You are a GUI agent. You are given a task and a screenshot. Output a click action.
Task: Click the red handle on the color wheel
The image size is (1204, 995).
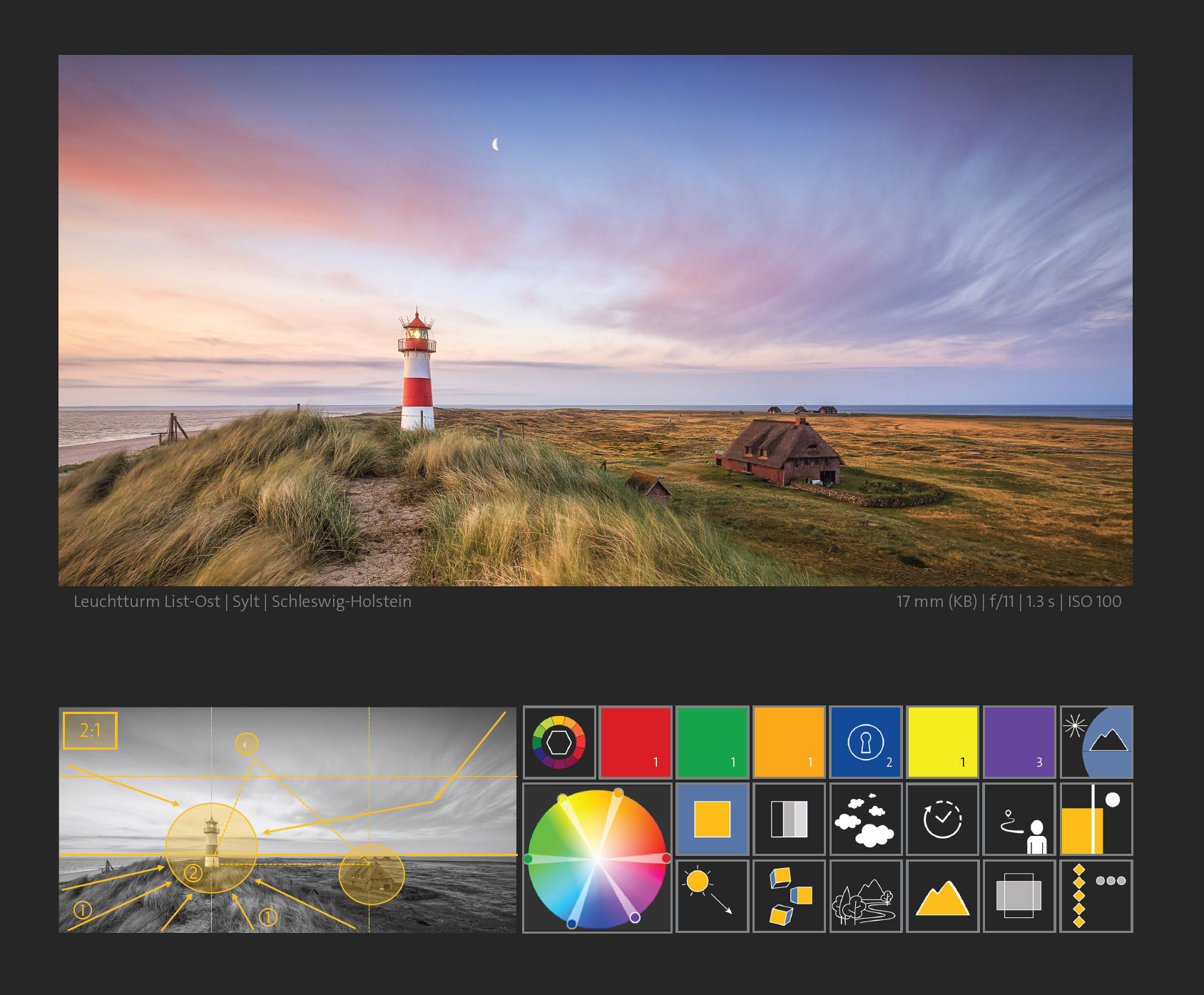(x=666, y=858)
